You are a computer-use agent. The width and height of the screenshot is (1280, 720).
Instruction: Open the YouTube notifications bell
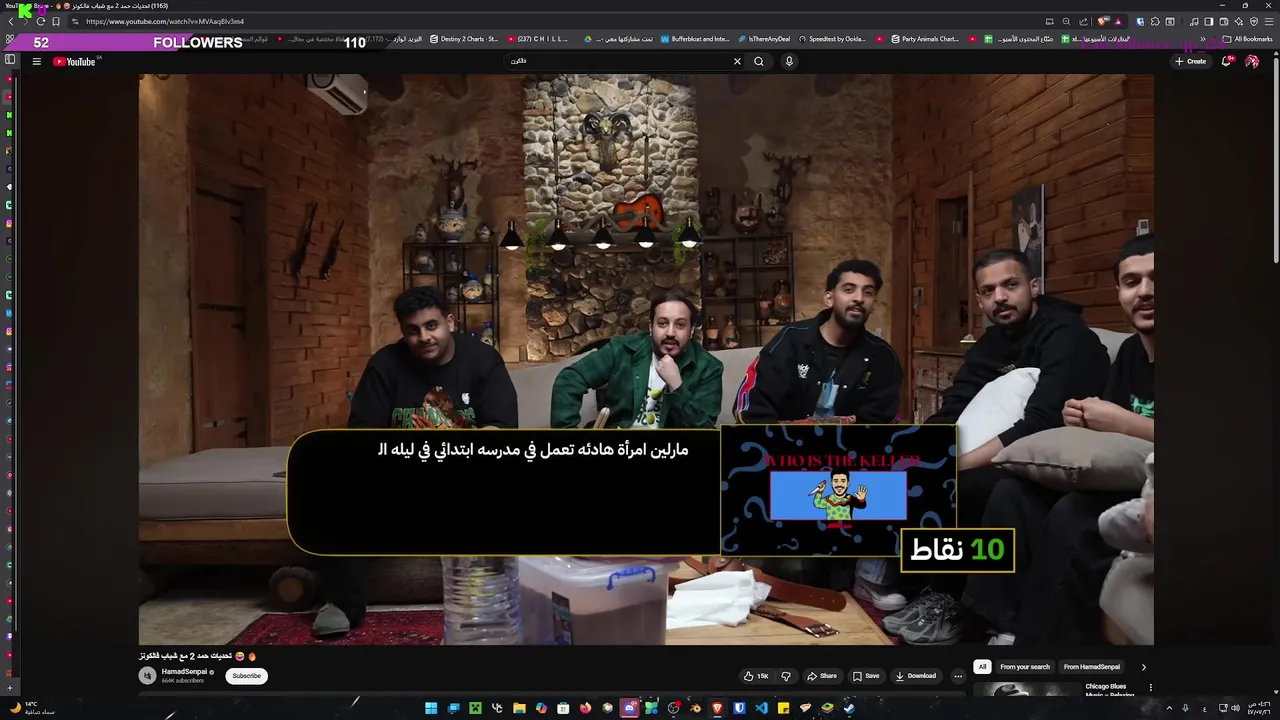(x=1227, y=61)
